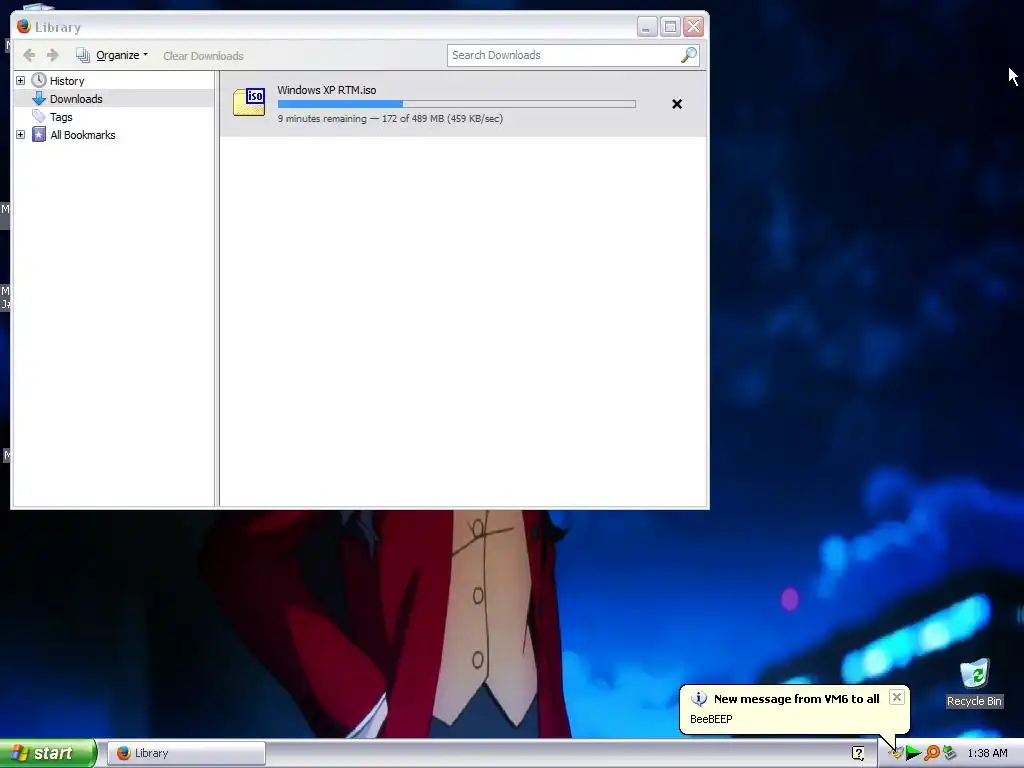This screenshot has height=768, width=1024.
Task: Click the safely remove hardware tray icon
Action: point(949,754)
